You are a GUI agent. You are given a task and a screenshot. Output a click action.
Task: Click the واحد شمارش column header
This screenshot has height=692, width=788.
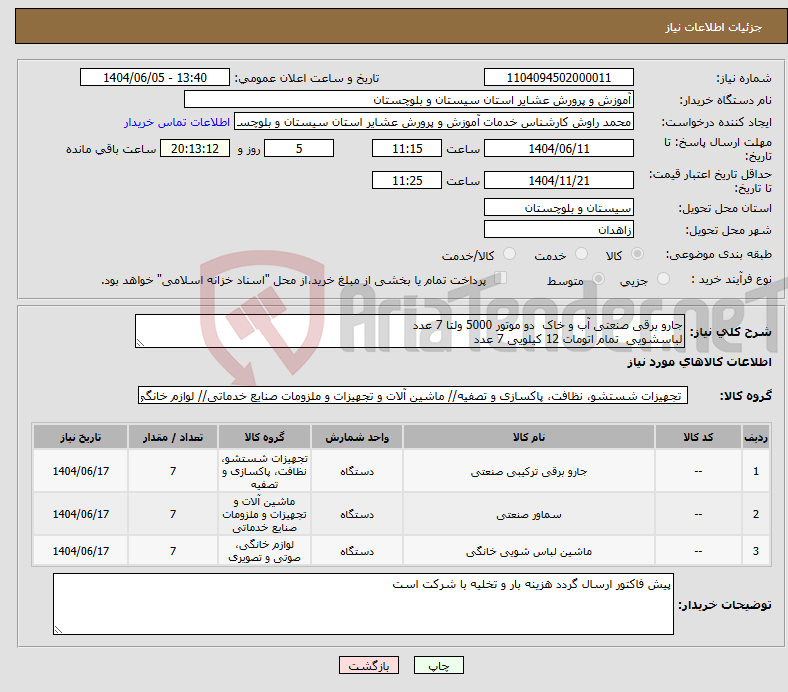tap(357, 437)
